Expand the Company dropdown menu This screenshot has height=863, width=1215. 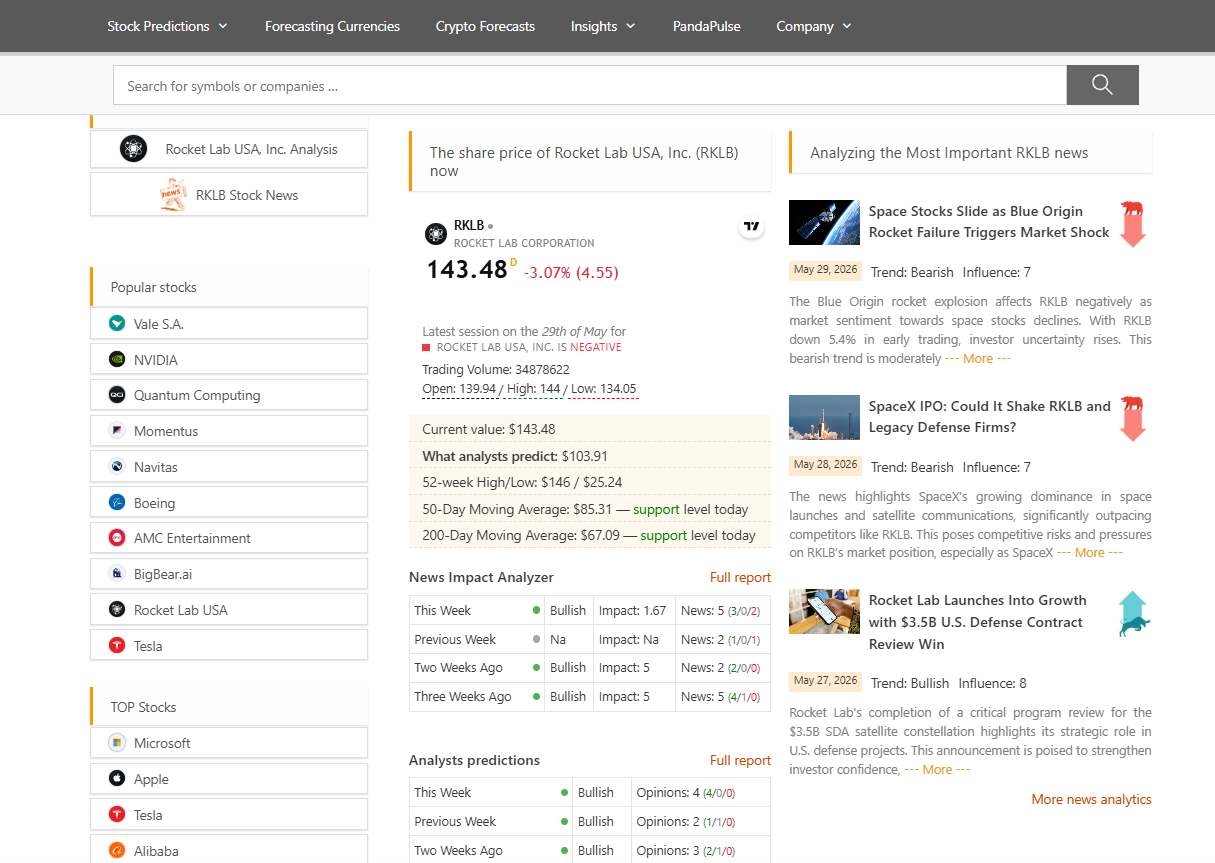[x=814, y=26]
